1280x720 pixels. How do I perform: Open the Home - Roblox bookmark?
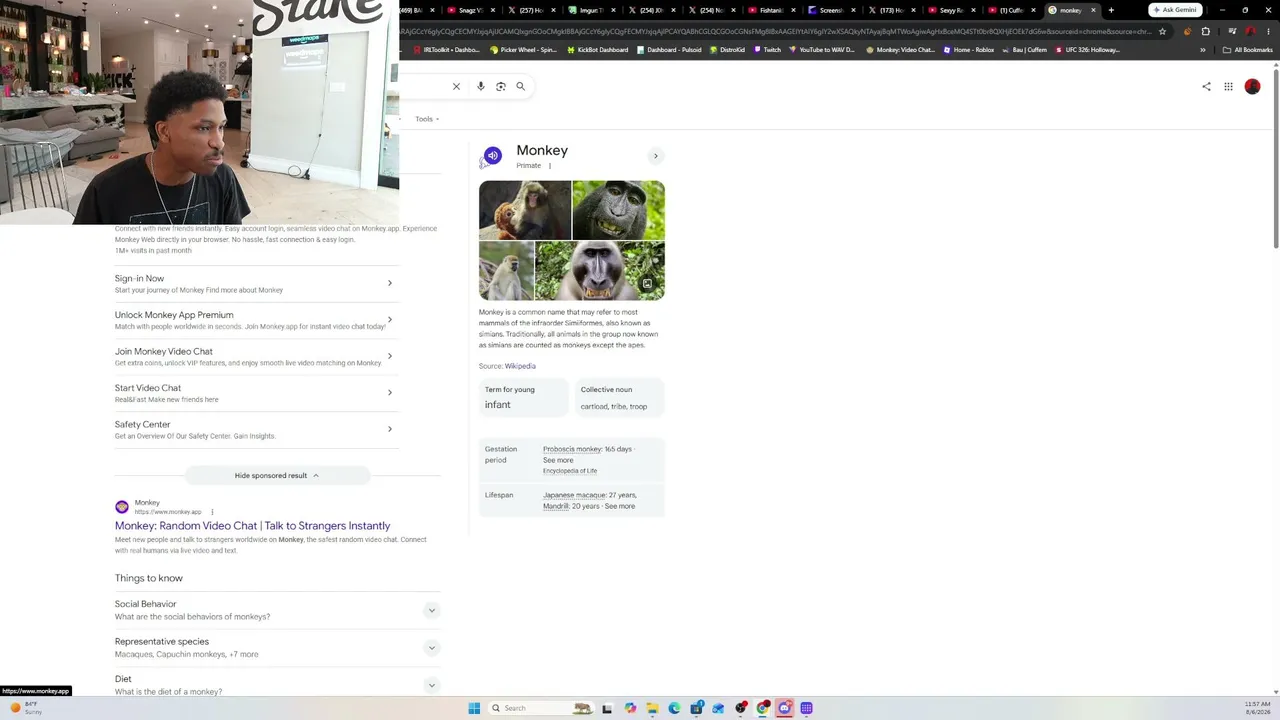969,50
